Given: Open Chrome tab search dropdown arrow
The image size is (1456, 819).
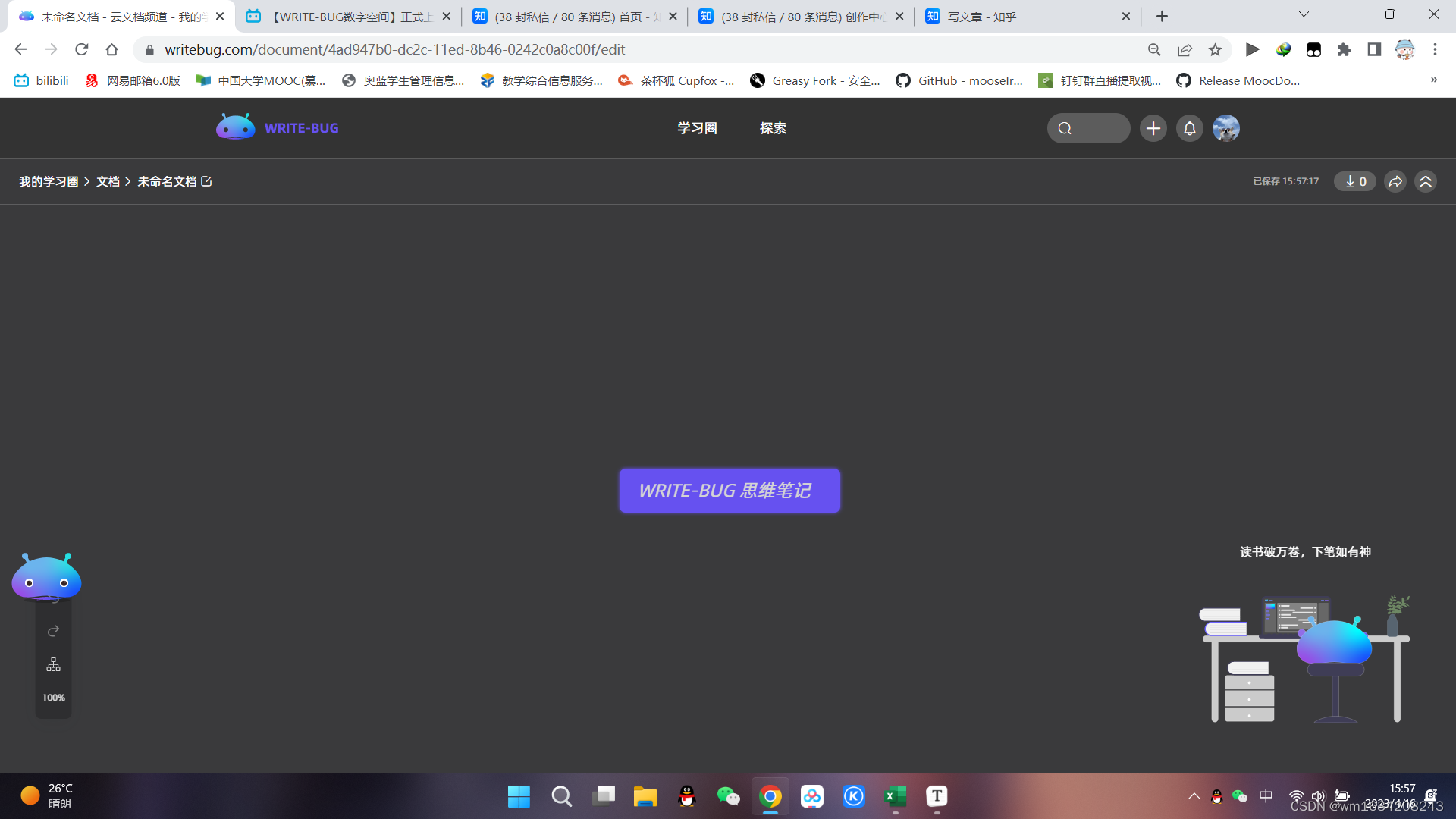Looking at the screenshot, I should 1304,14.
